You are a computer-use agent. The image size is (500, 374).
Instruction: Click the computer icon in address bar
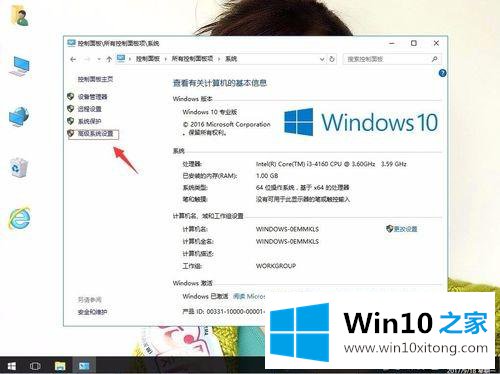[121, 59]
